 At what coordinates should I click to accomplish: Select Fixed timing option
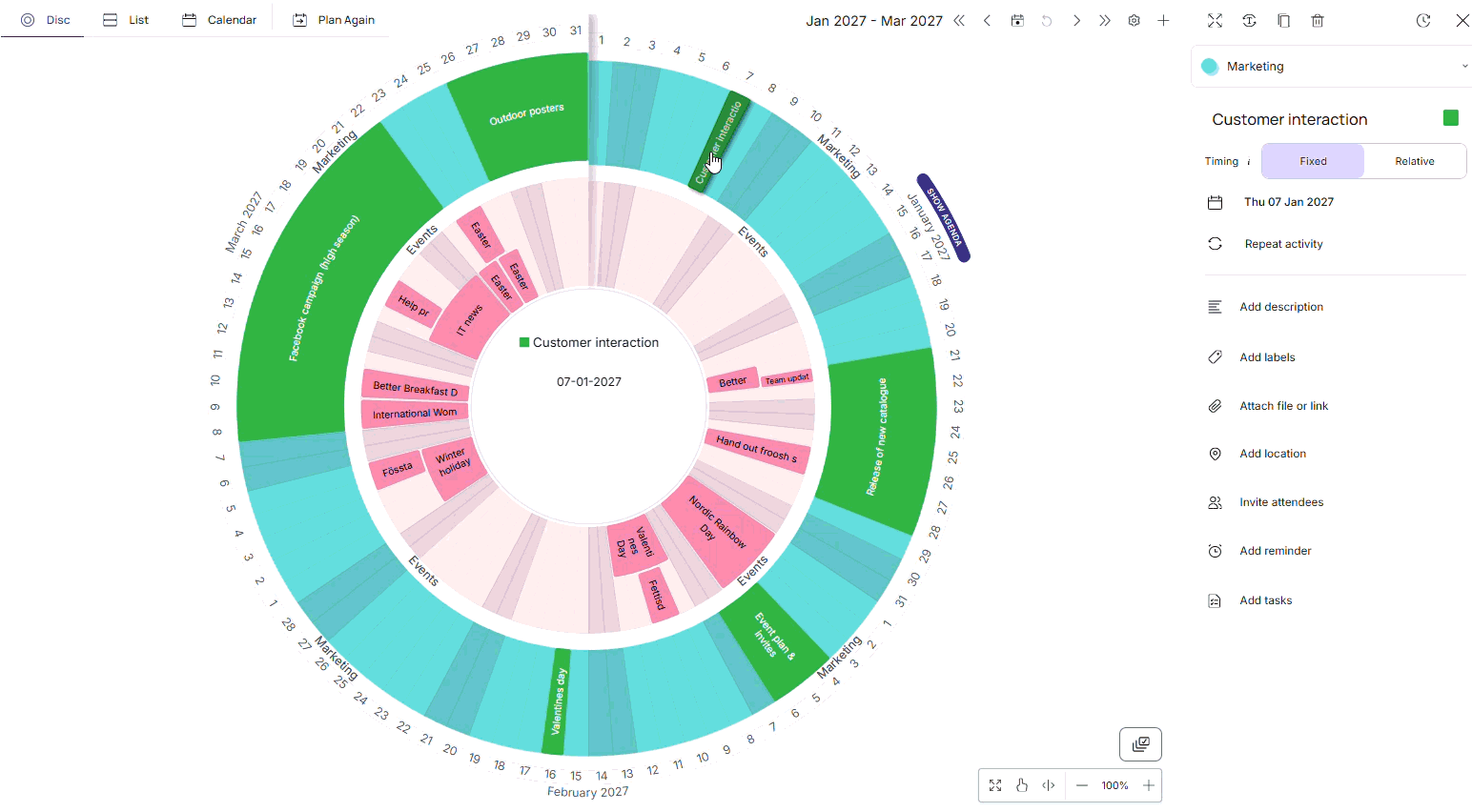[1313, 161]
